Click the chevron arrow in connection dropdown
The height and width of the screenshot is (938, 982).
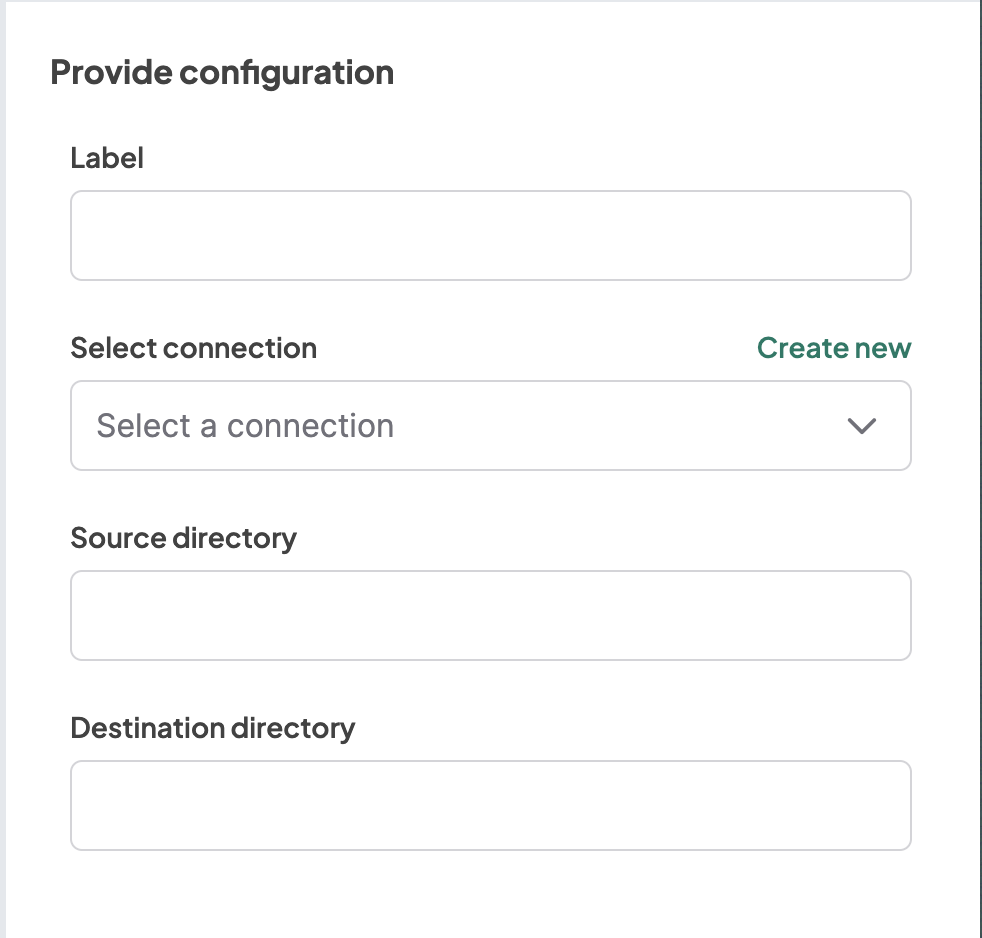861,426
